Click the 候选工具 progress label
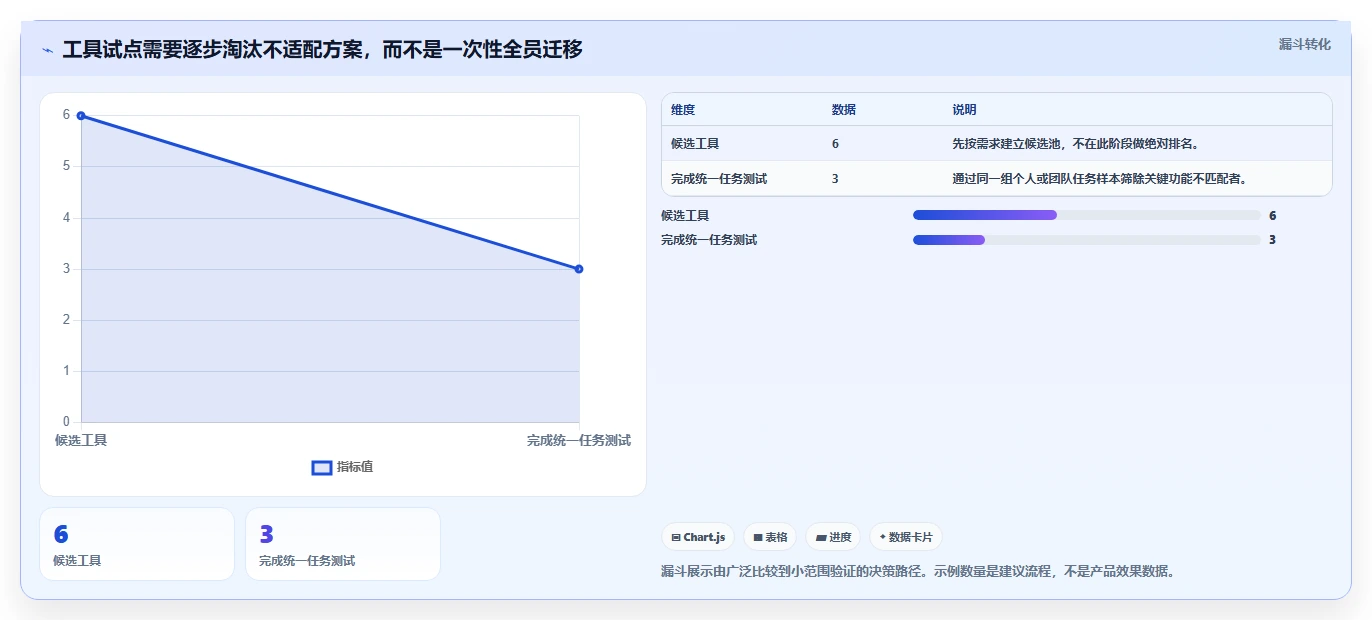1372x620 pixels. click(x=685, y=216)
